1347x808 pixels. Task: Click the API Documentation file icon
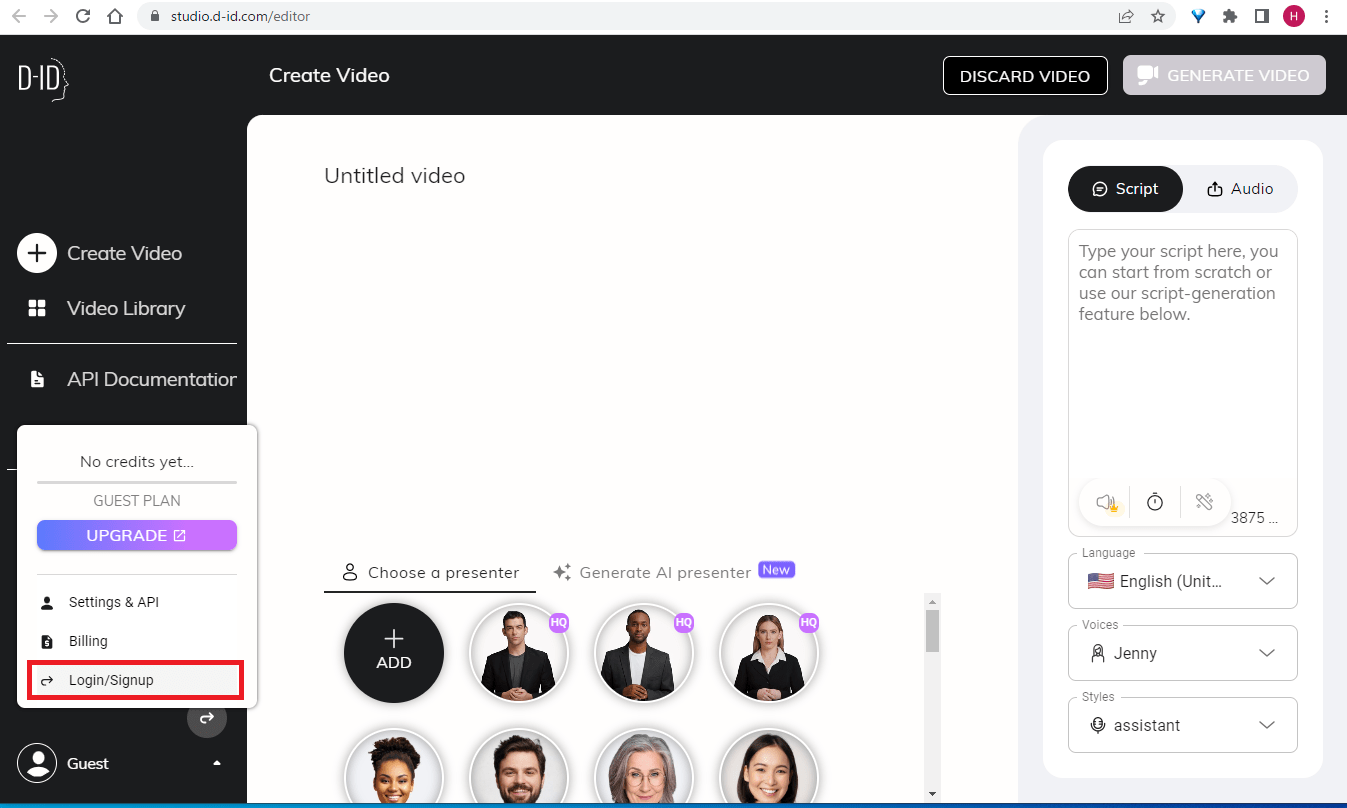[x=37, y=379]
